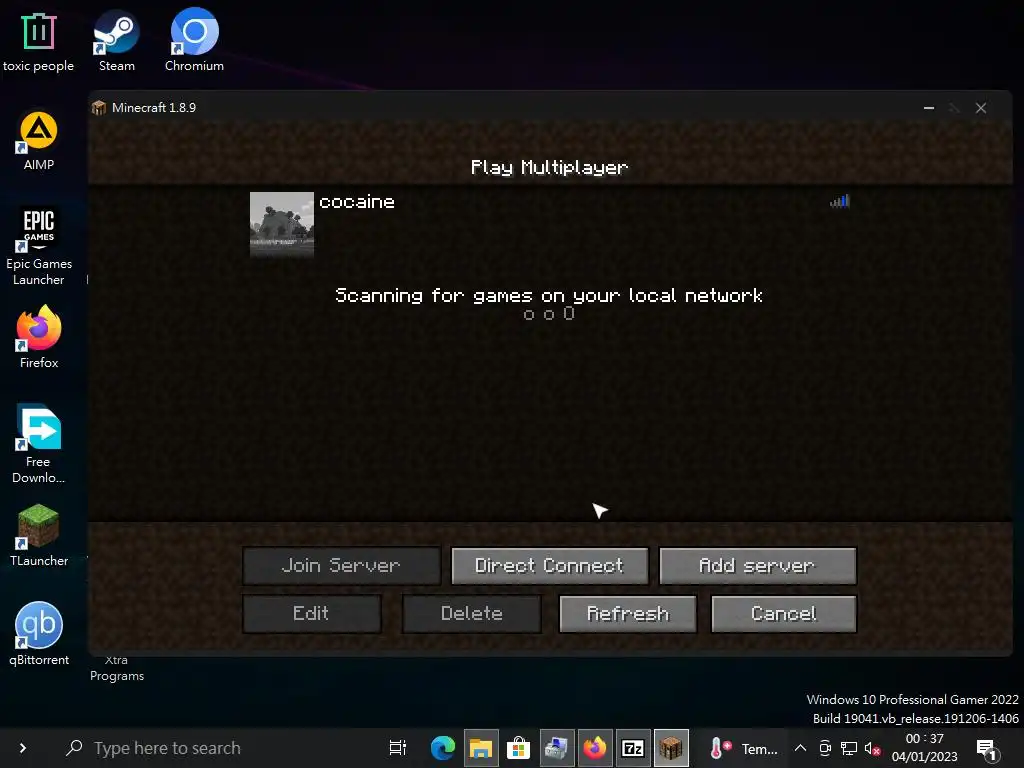This screenshot has width=1024, height=768.
Task: Expand the hidden system tray icons
Action: click(800, 748)
